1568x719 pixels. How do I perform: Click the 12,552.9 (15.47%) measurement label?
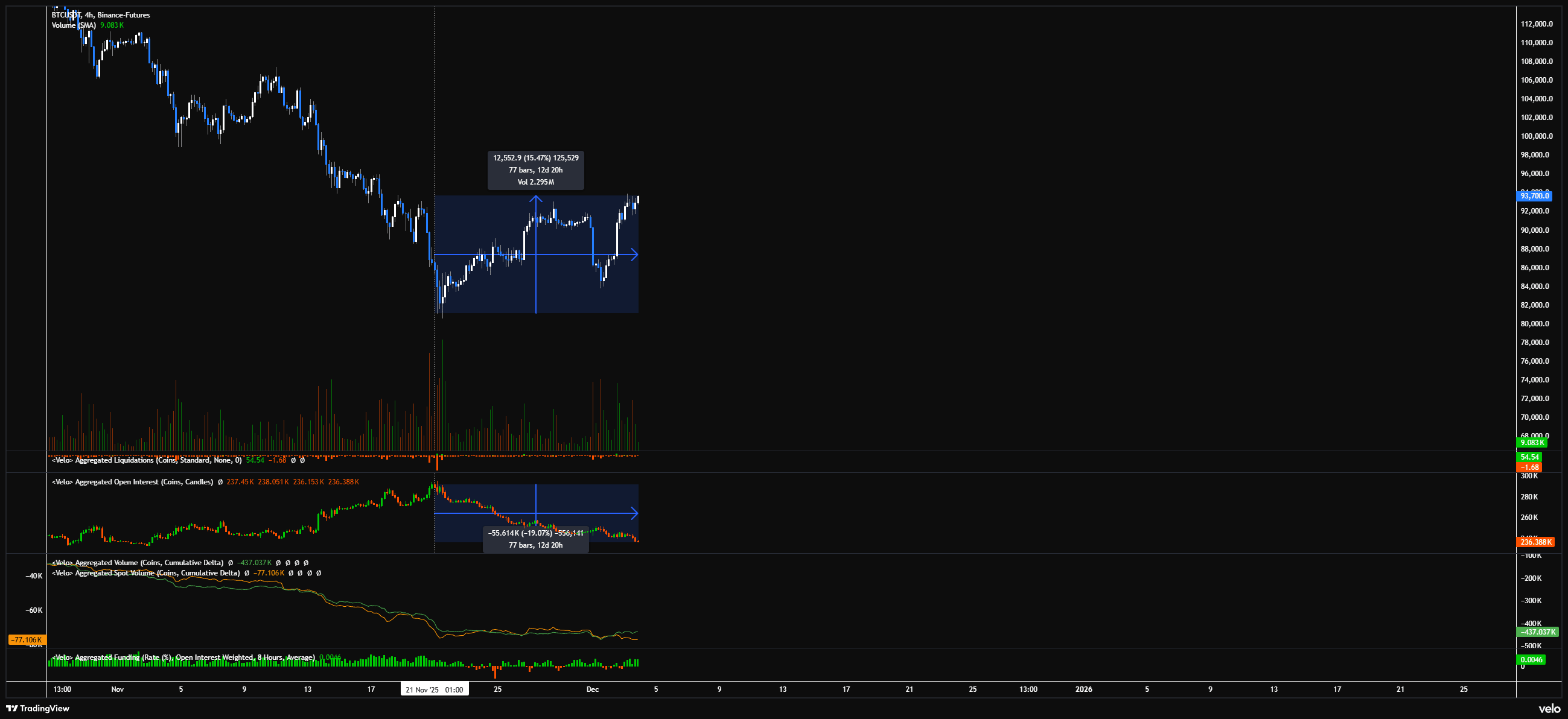tap(536, 158)
